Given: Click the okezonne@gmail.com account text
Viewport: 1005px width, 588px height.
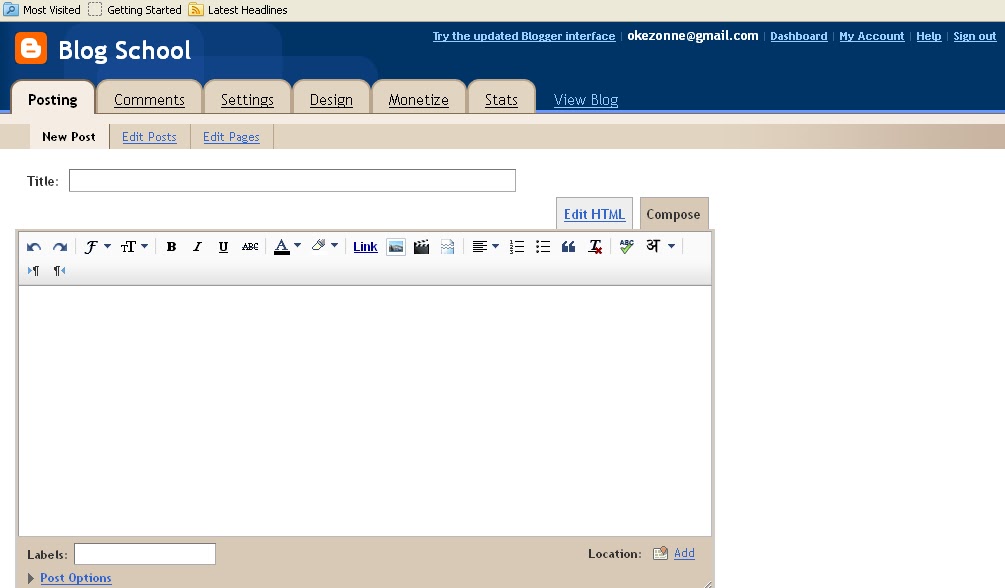Looking at the screenshot, I should [x=693, y=36].
